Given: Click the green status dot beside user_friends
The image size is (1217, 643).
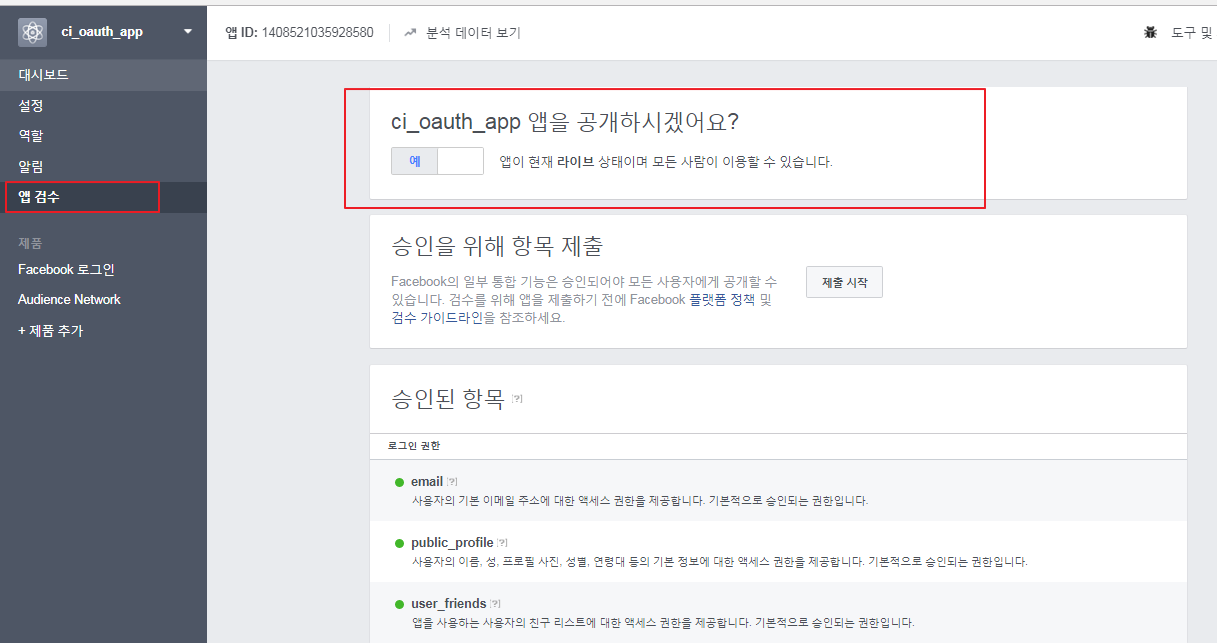Looking at the screenshot, I should coord(399,604).
